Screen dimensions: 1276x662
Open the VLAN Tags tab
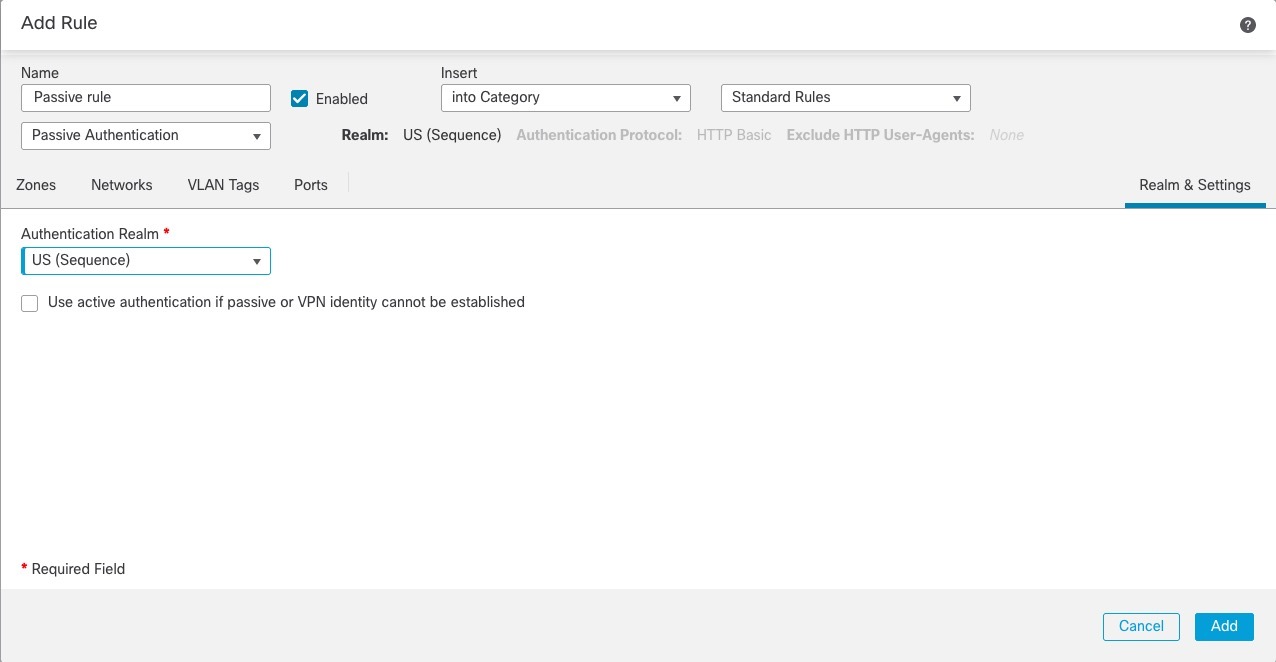(x=223, y=185)
